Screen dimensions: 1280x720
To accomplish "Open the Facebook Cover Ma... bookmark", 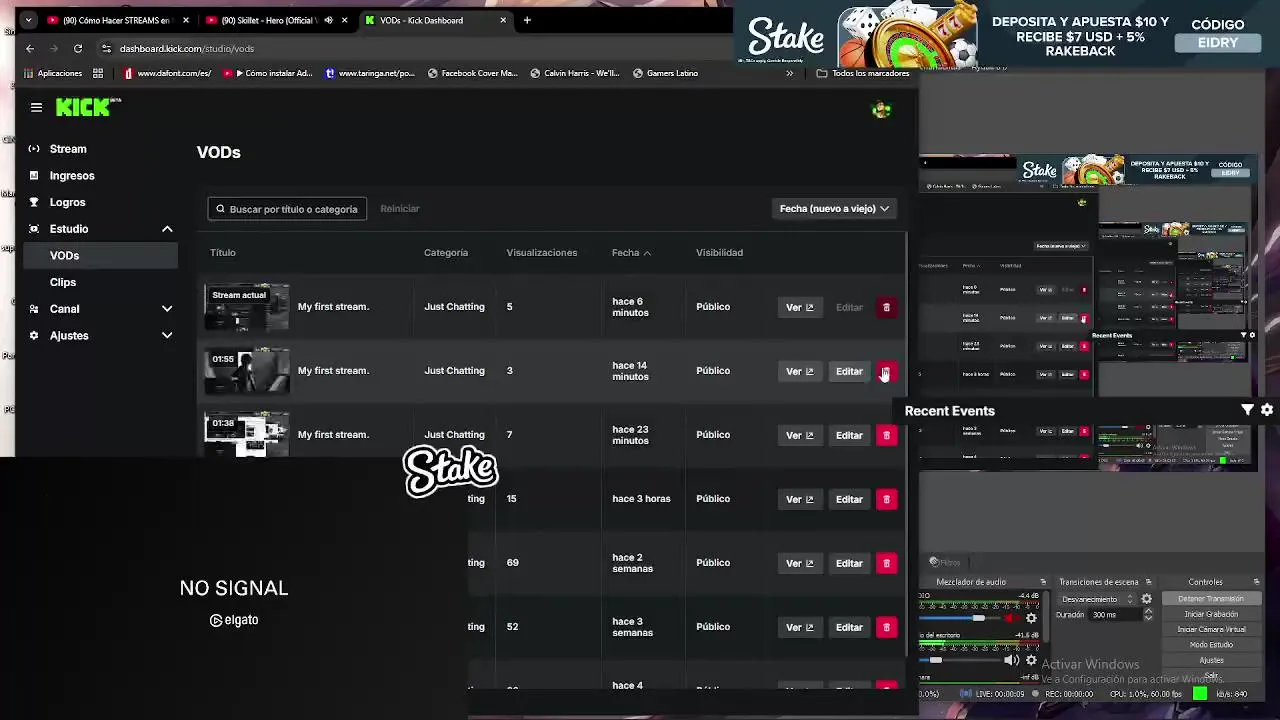I will coord(472,73).
